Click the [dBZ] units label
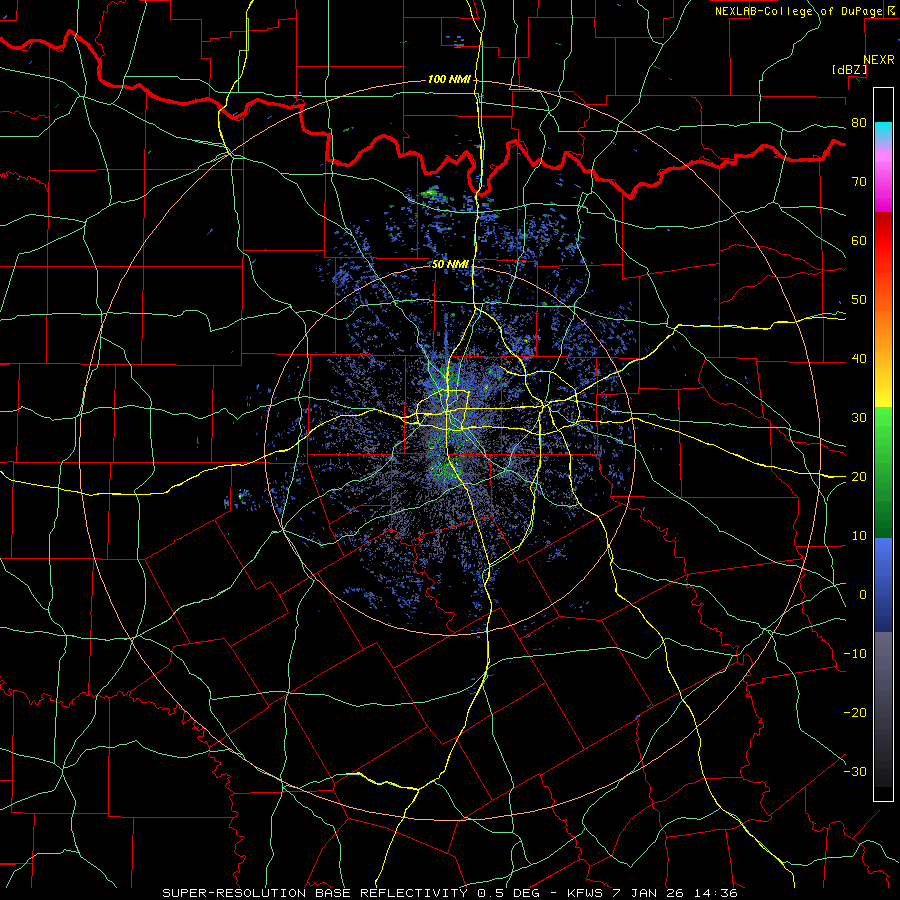The width and height of the screenshot is (900, 900). coord(849,69)
